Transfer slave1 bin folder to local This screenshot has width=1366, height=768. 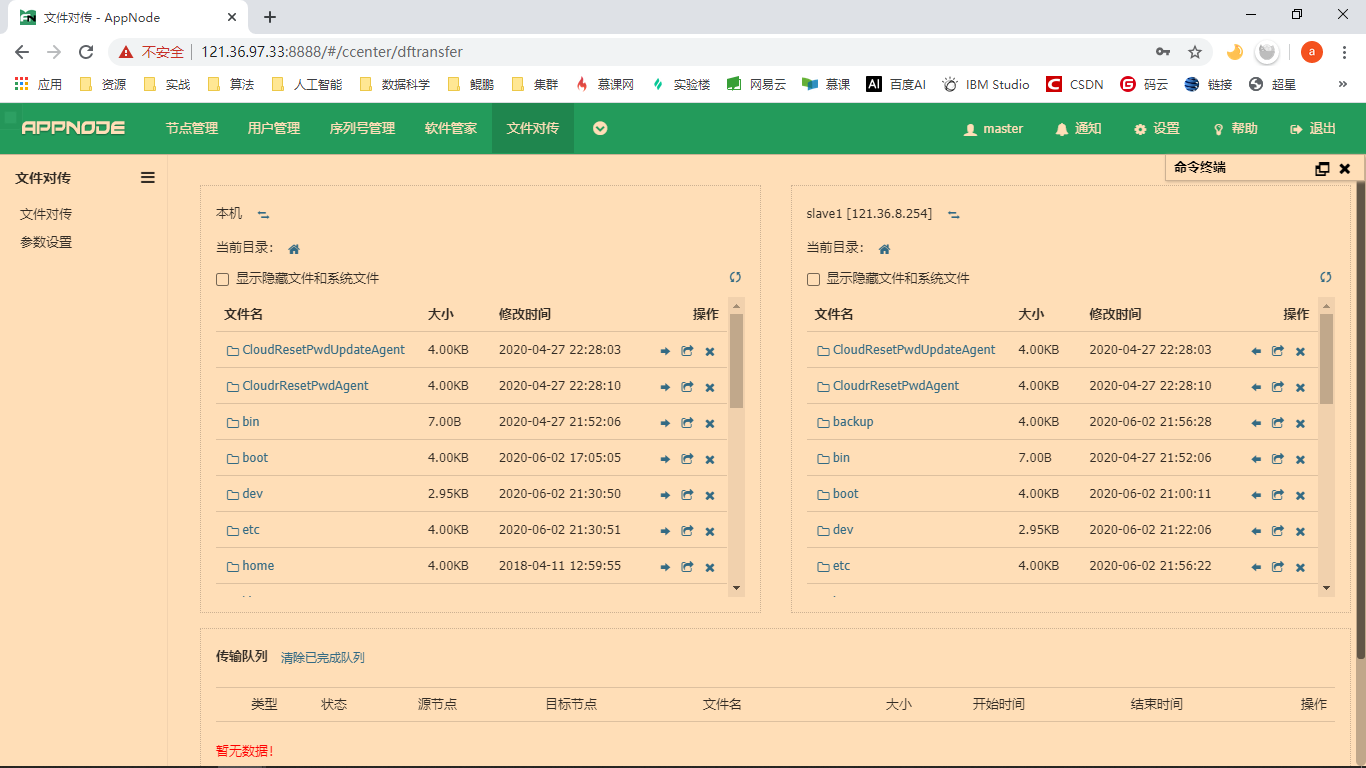(x=1256, y=459)
